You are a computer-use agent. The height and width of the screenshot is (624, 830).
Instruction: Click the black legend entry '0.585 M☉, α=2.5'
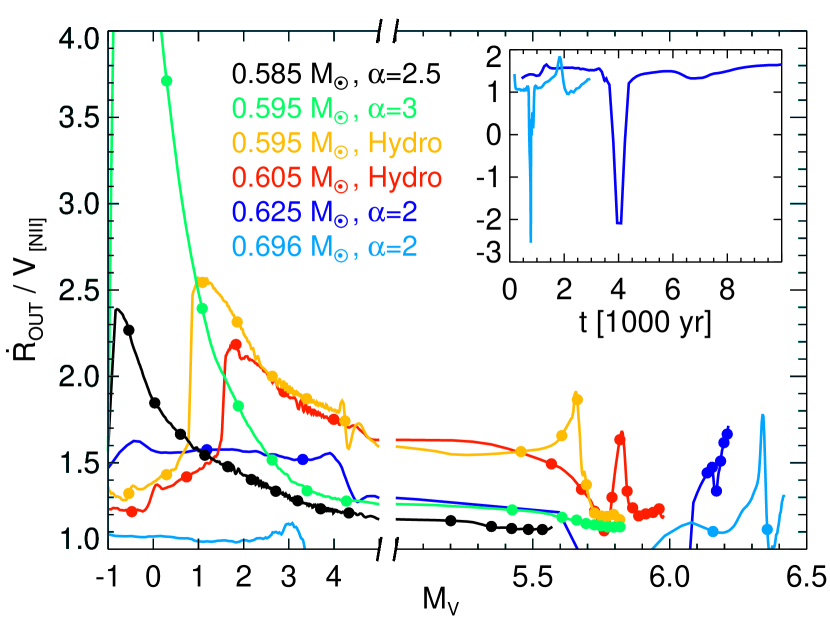point(336,74)
